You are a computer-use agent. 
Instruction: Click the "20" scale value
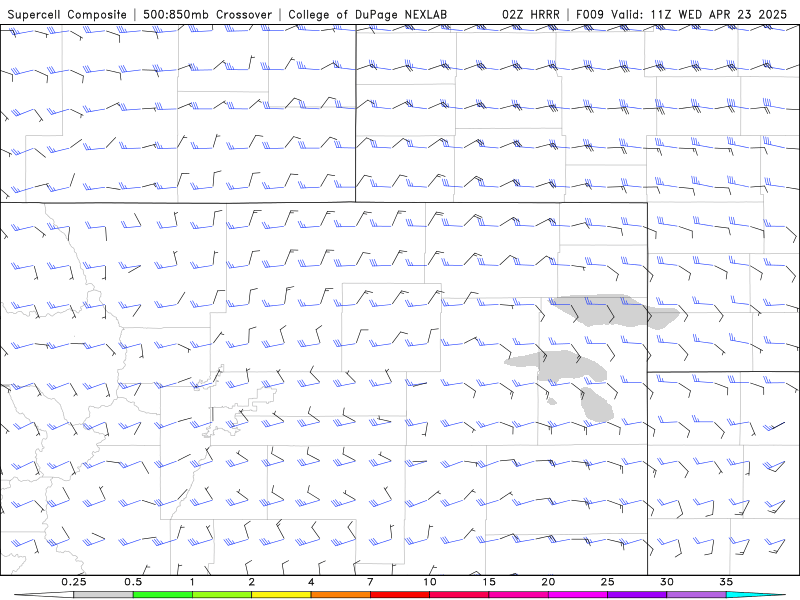click(x=548, y=582)
